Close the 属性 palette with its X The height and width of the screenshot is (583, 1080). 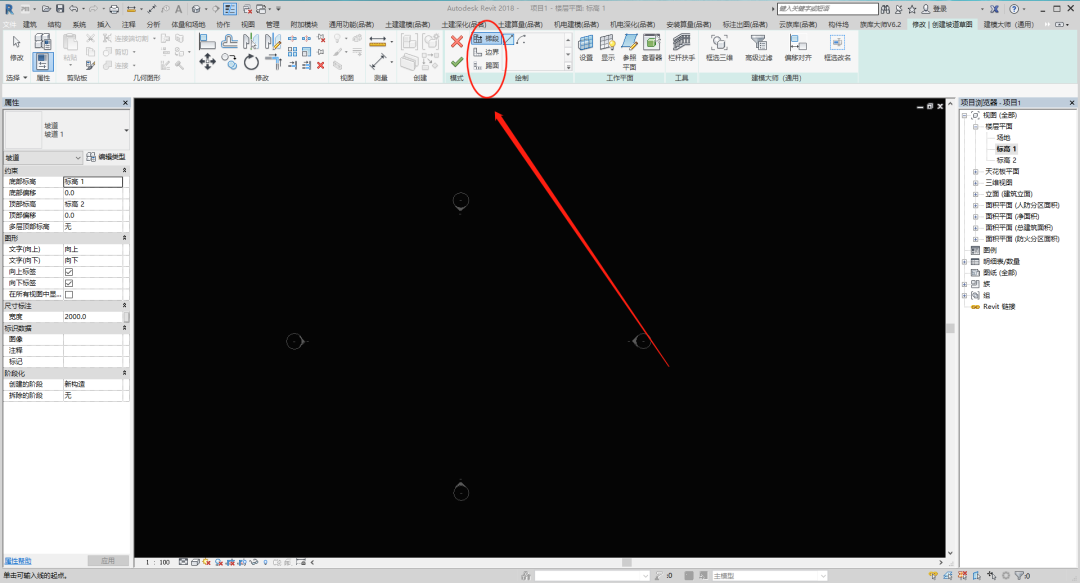tap(125, 103)
